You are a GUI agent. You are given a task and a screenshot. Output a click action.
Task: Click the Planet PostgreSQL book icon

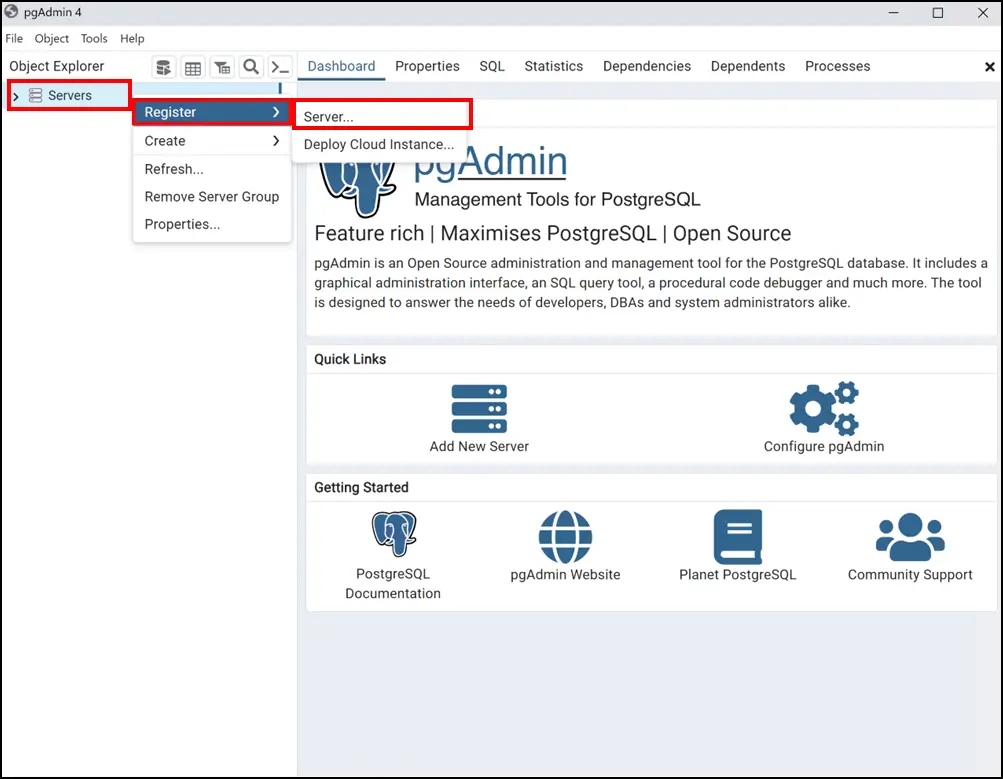click(738, 537)
